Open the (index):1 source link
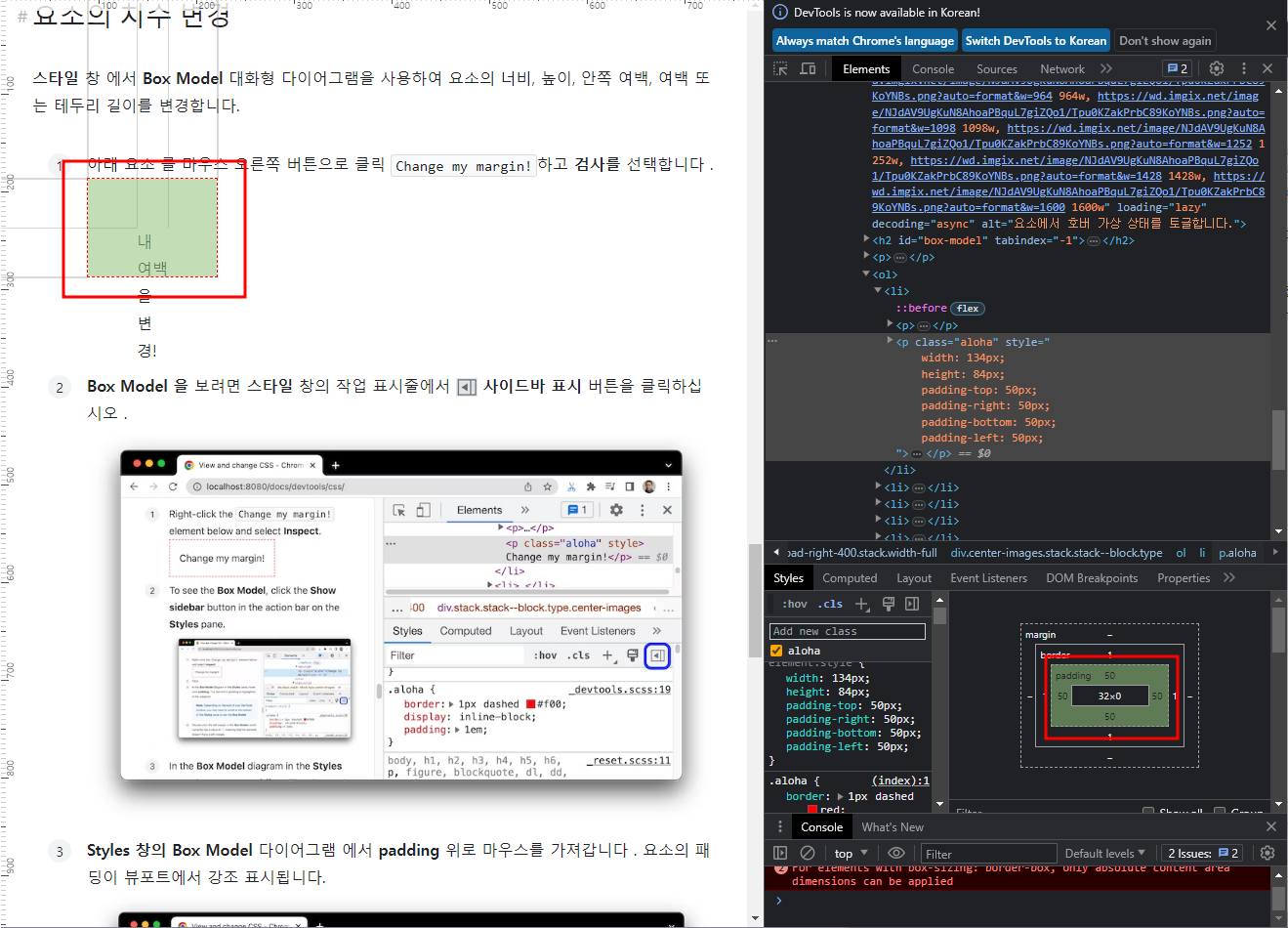This screenshot has width=1288, height=928. coord(900,780)
